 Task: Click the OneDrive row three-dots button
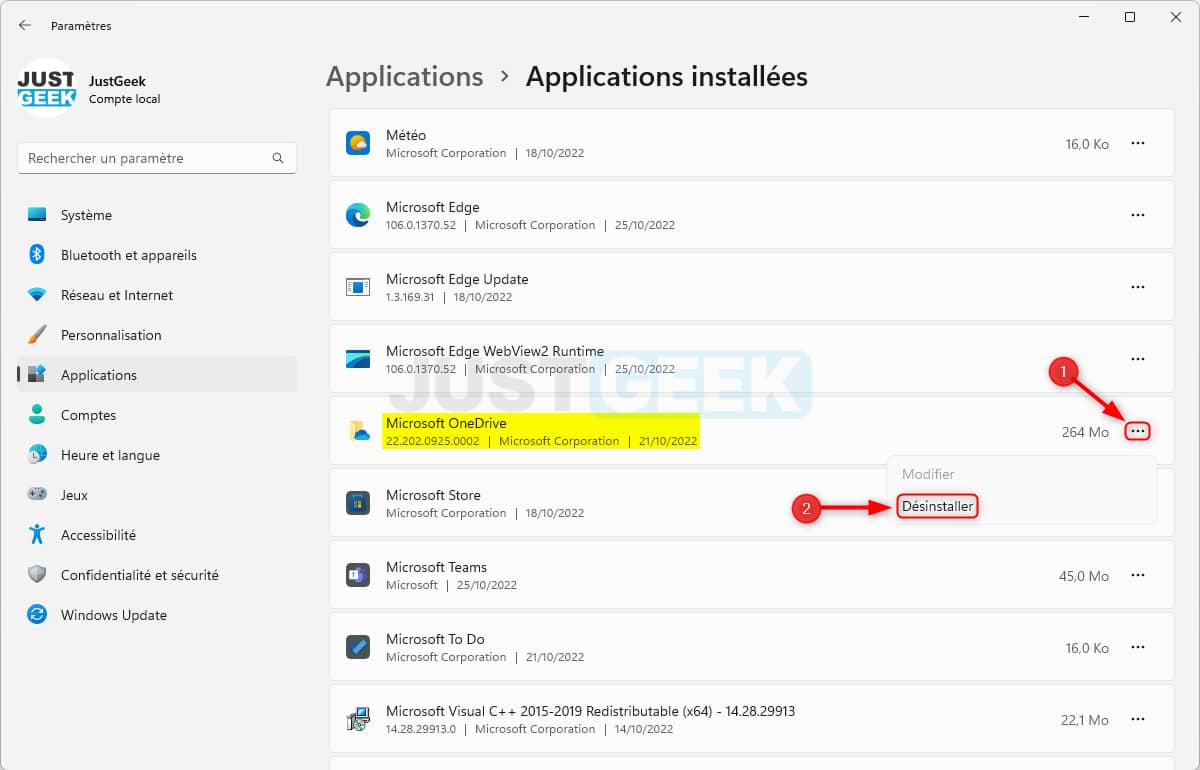(x=1137, y=431)
